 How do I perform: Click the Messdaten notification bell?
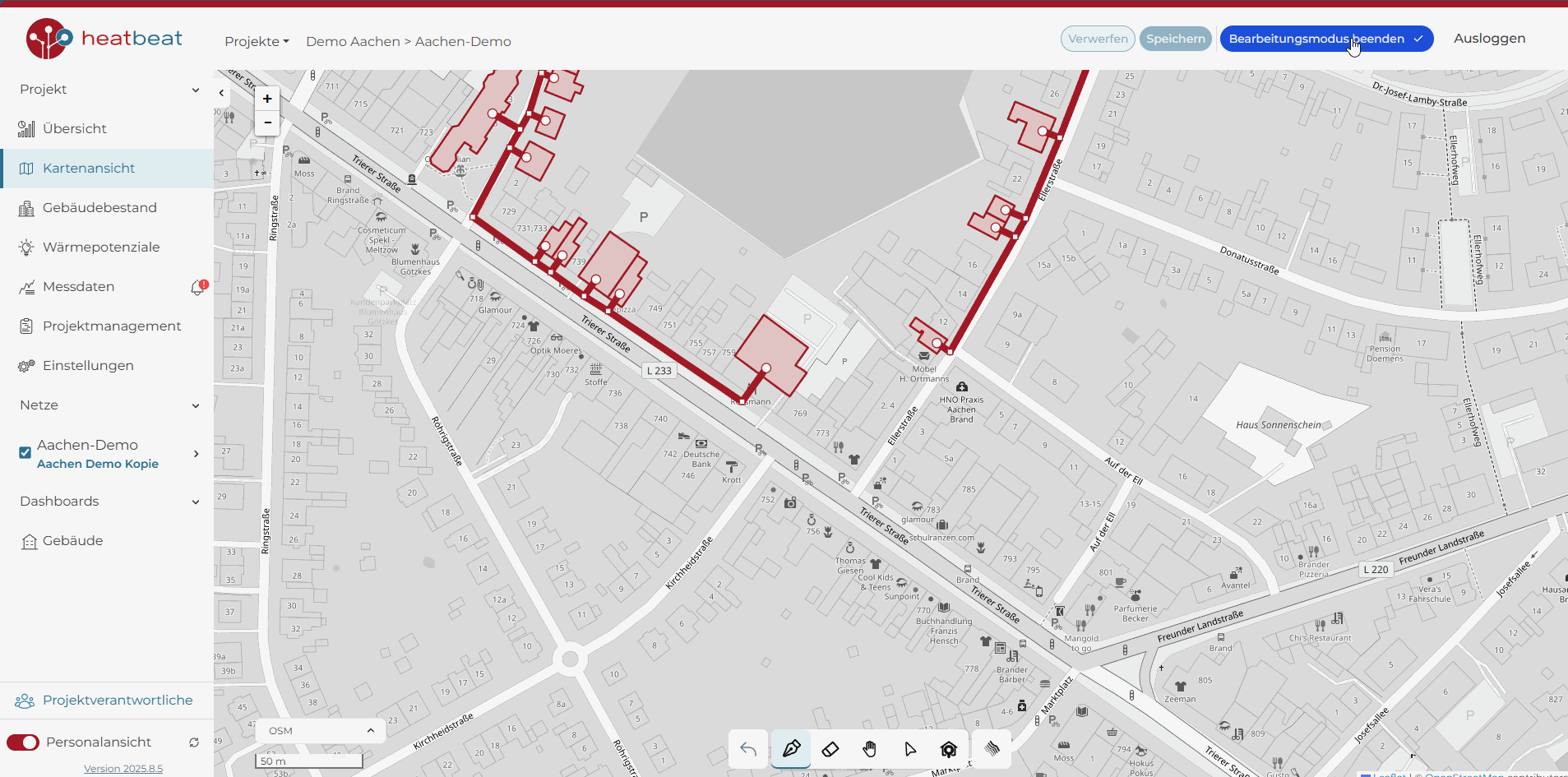198,287
